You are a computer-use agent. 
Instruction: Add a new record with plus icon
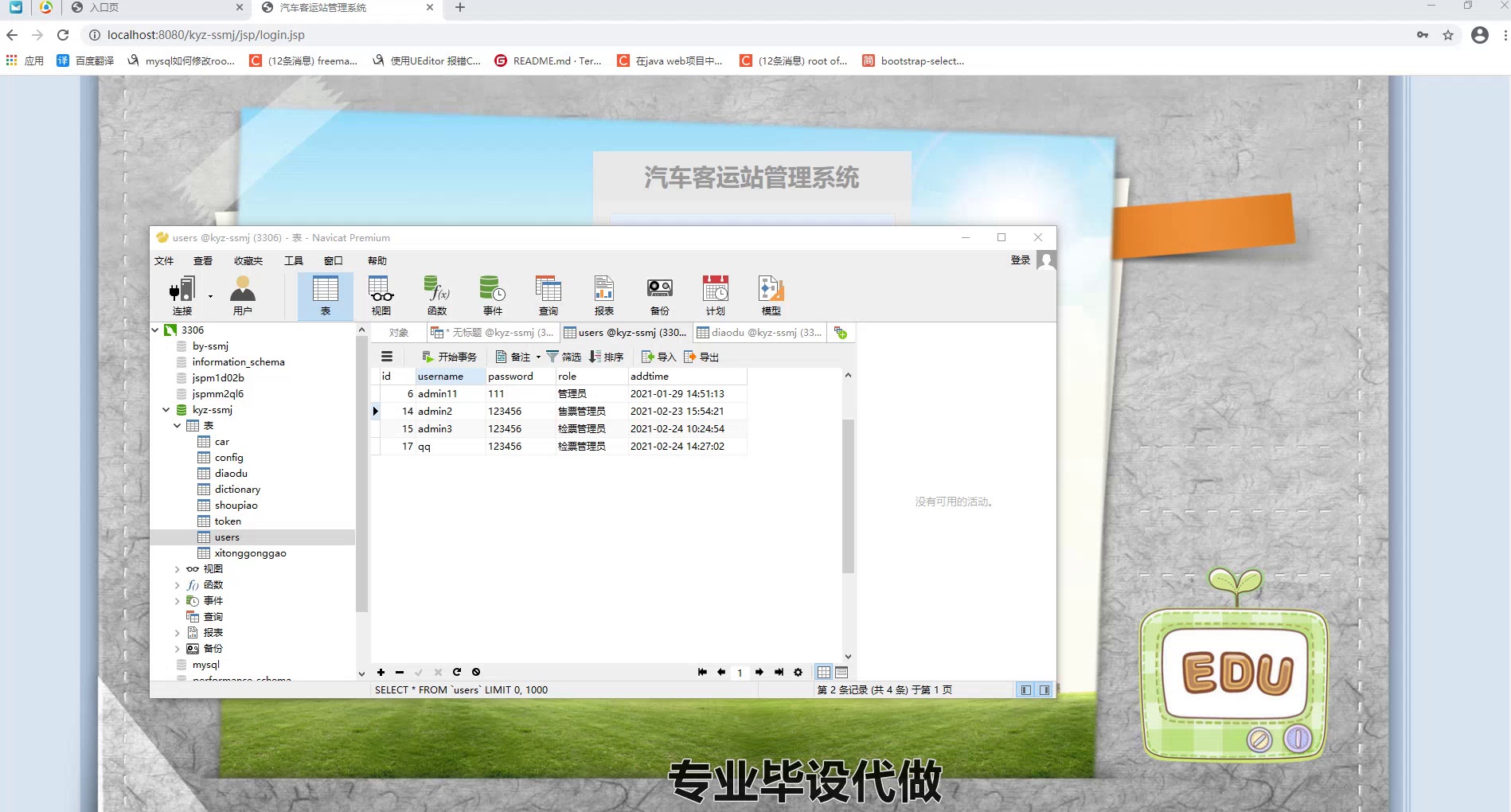point(381,672)
